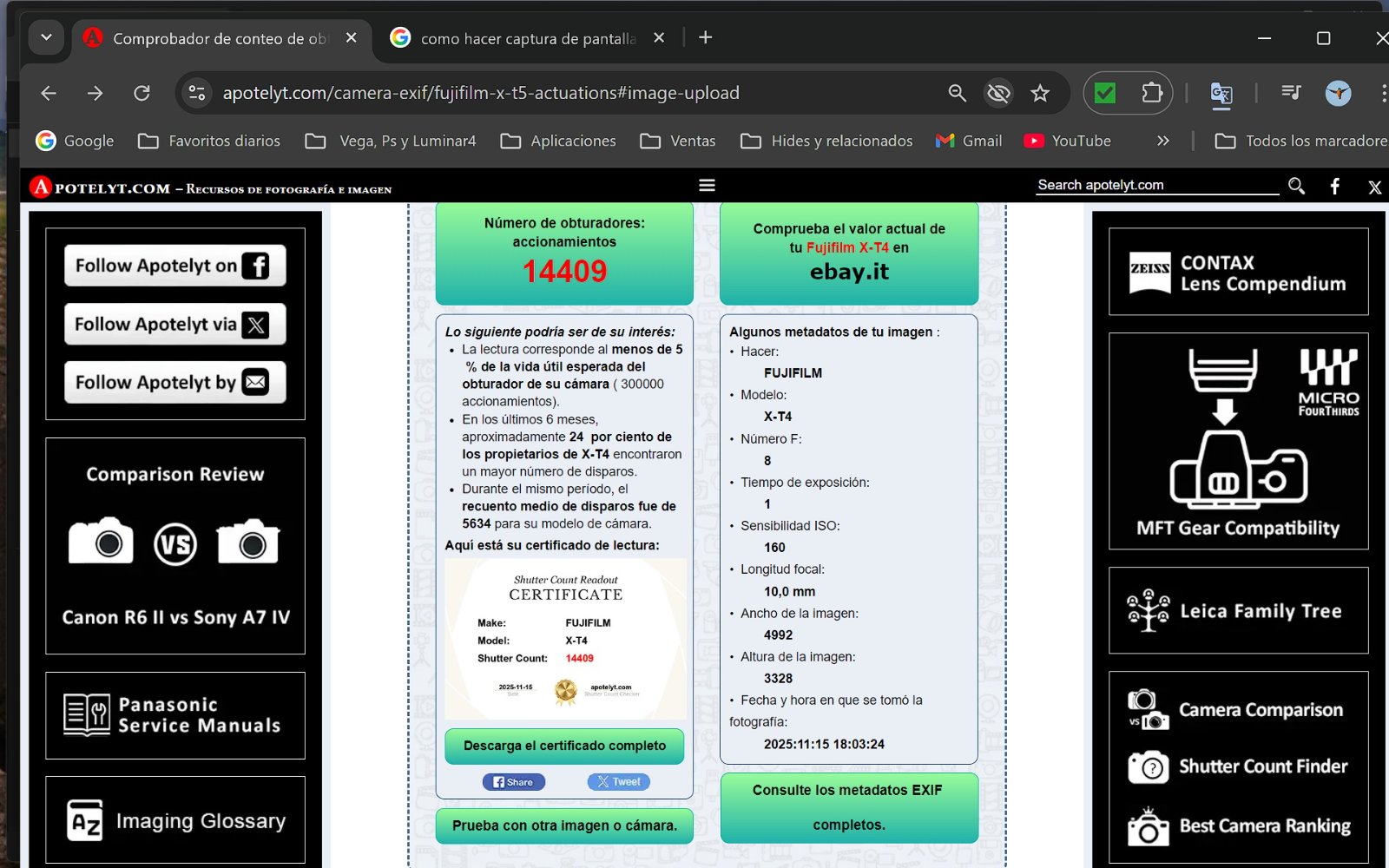Click 'Descarga el certificado completo' button

[564, 746]
